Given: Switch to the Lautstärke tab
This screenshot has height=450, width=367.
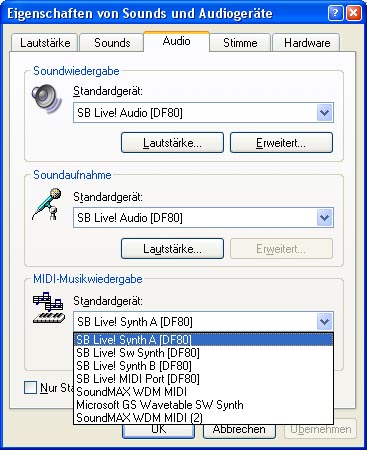Looking at the screenshot, I should click(45, 43).
